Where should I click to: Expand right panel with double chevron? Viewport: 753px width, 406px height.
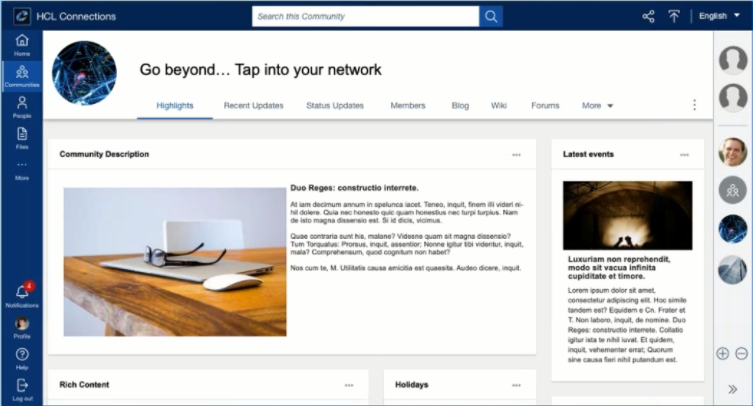732,389
